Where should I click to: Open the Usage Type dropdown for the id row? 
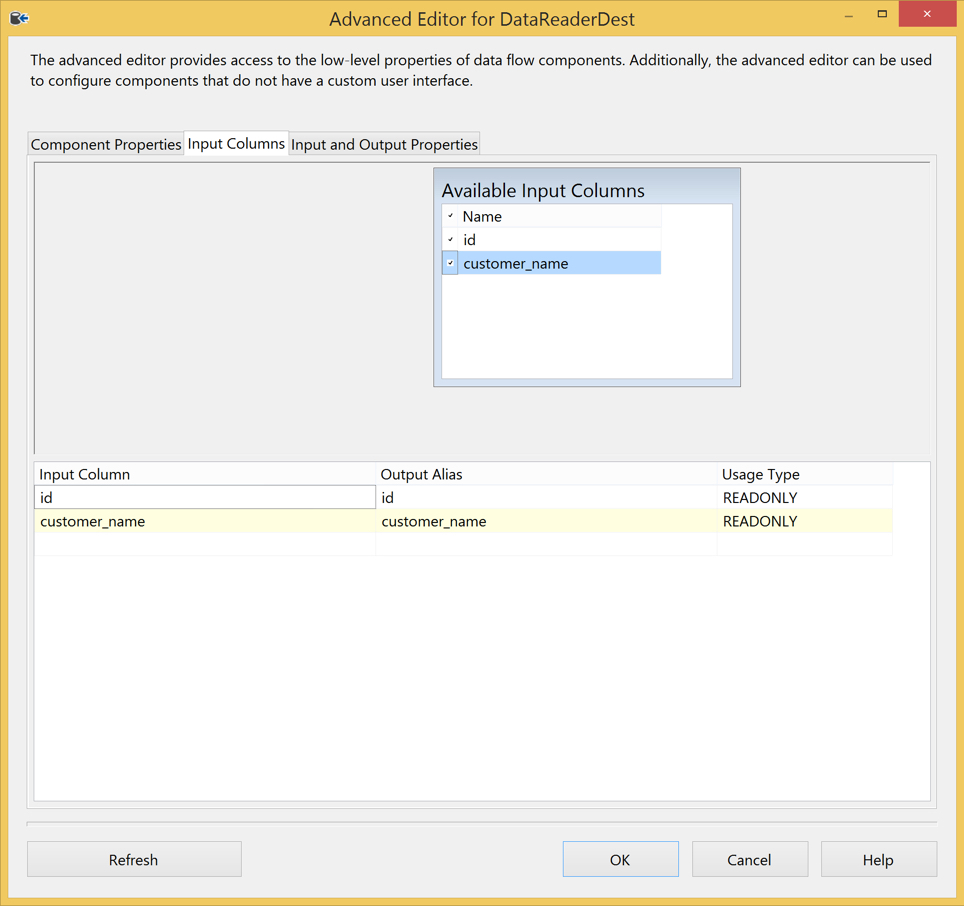click(x=800, y=497)
